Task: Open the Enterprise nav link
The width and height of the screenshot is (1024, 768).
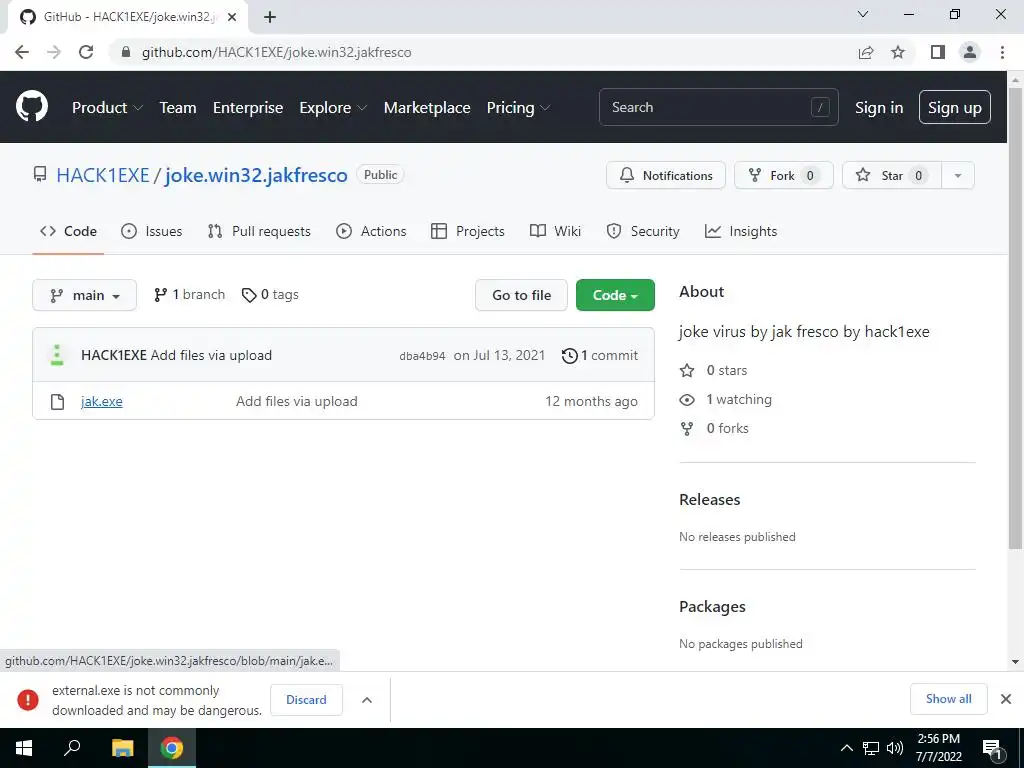Action: coord(248,107)
